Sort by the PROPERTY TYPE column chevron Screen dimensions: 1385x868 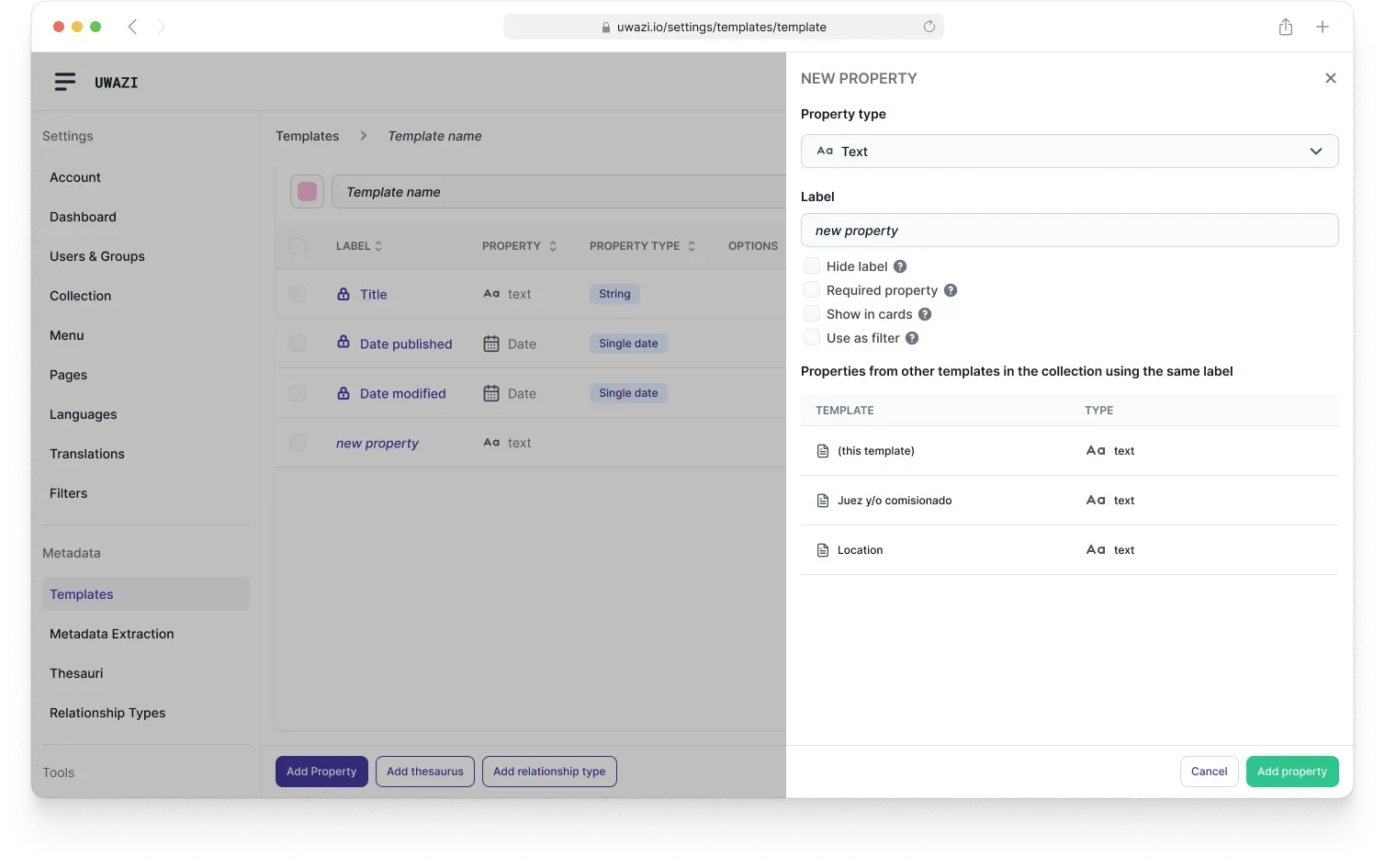coord(691,245)
